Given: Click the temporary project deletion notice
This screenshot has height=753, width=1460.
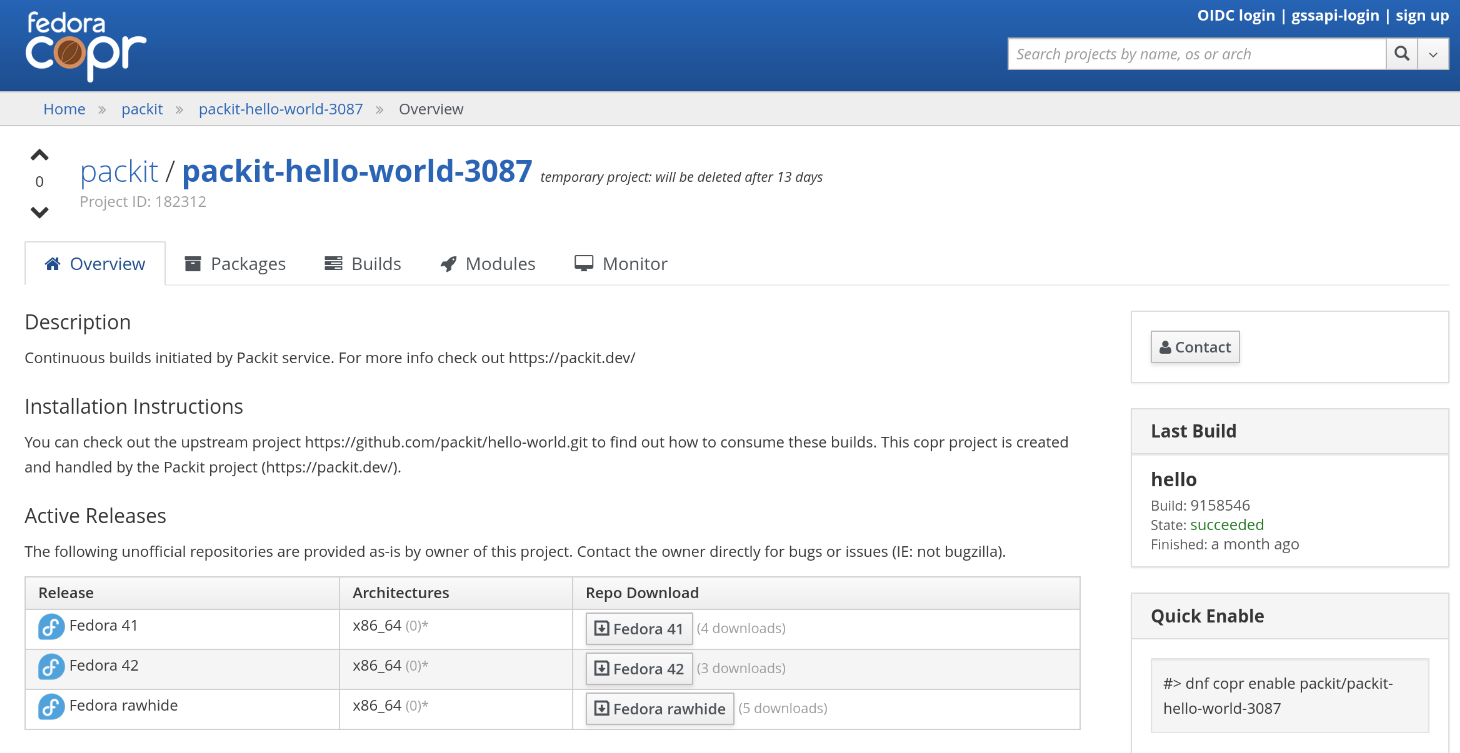Looking at the screenshot, I should pos(681,177).
